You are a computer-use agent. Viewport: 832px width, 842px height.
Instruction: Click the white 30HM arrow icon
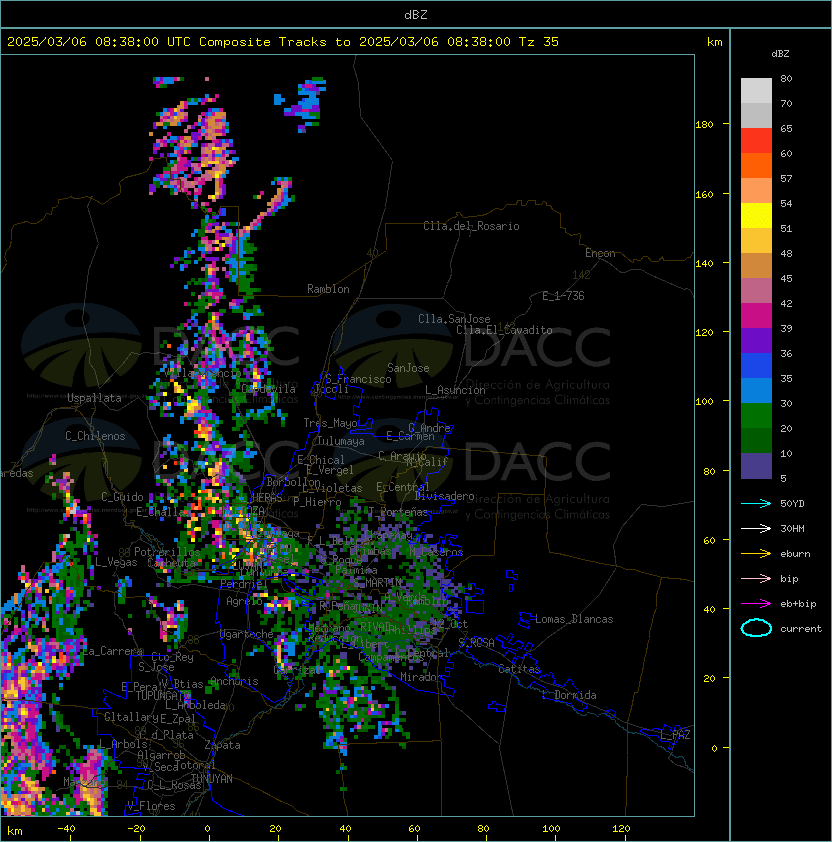(x=756, y=528)
